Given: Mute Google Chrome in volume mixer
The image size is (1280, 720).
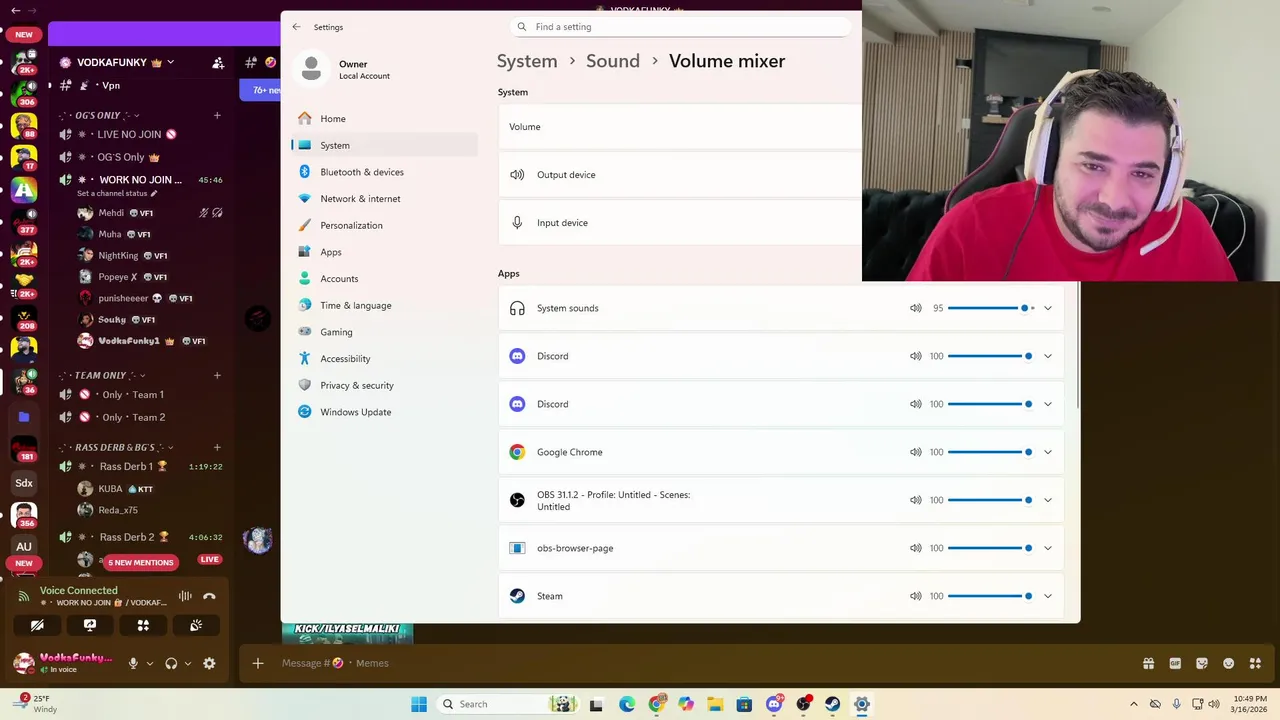Looking at the screenshot, I should tap(915, 452).
